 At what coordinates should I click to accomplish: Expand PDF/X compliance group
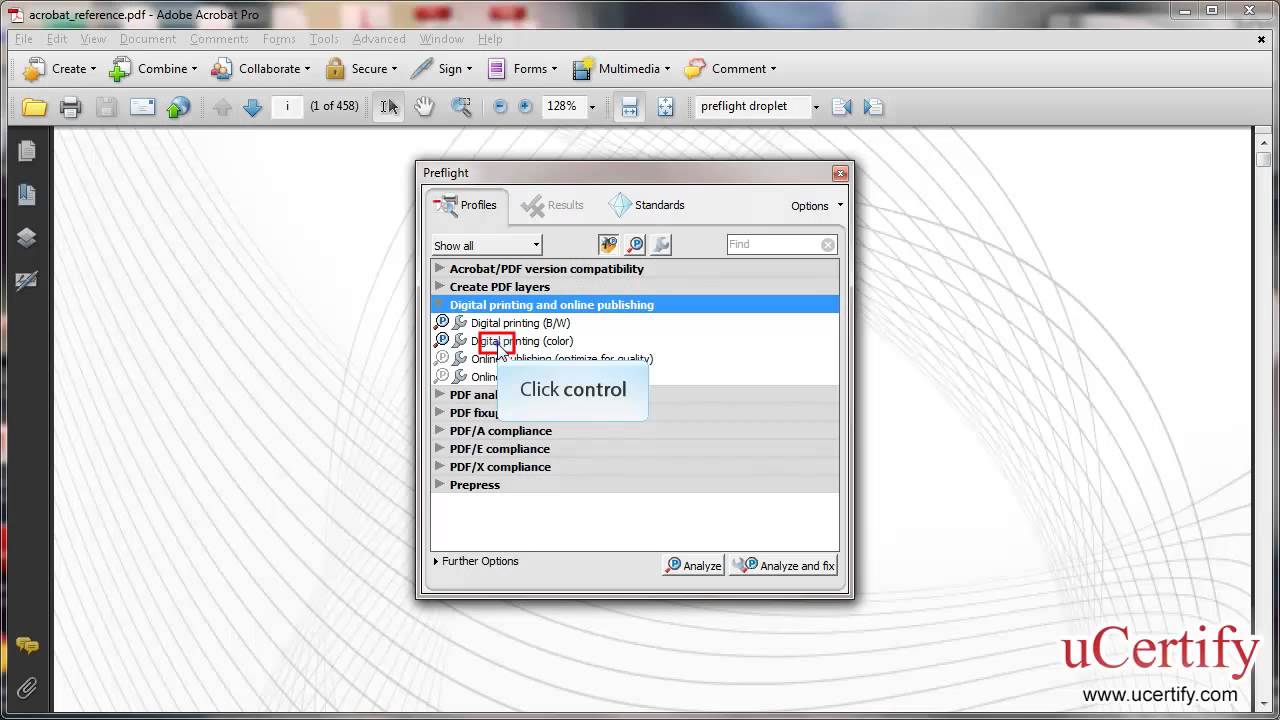click(x=439, y=466)
